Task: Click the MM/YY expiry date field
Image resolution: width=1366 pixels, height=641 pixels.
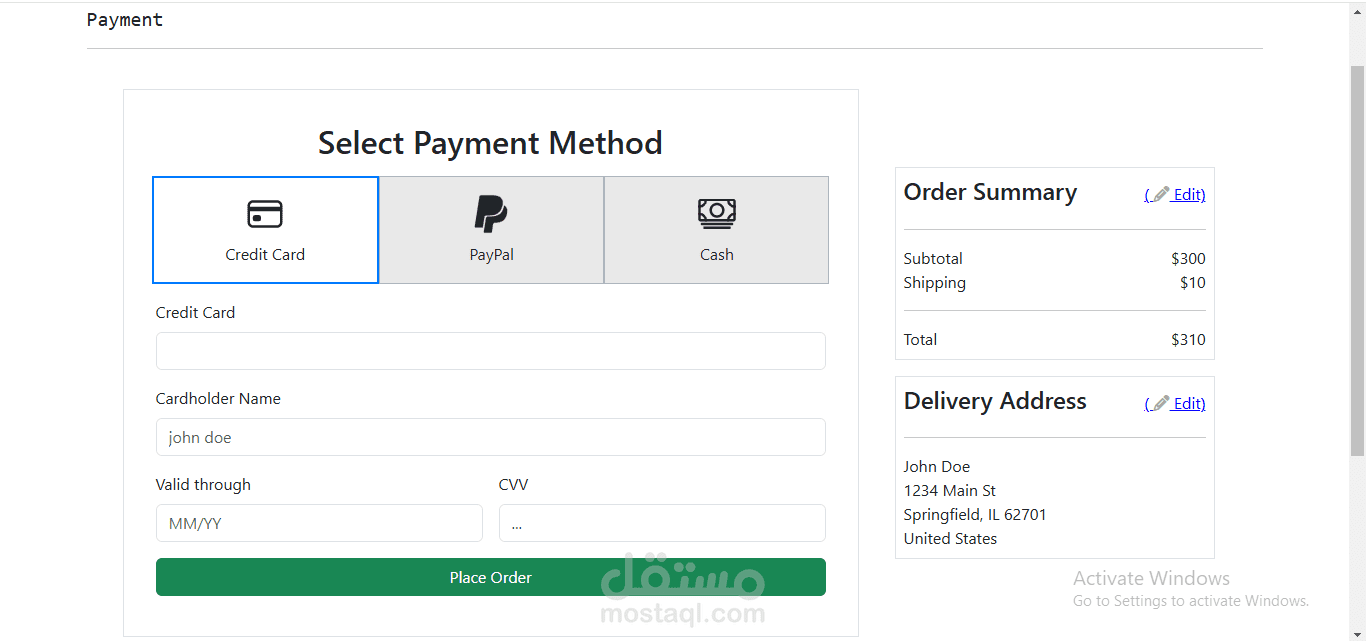Action: point(319,523)
